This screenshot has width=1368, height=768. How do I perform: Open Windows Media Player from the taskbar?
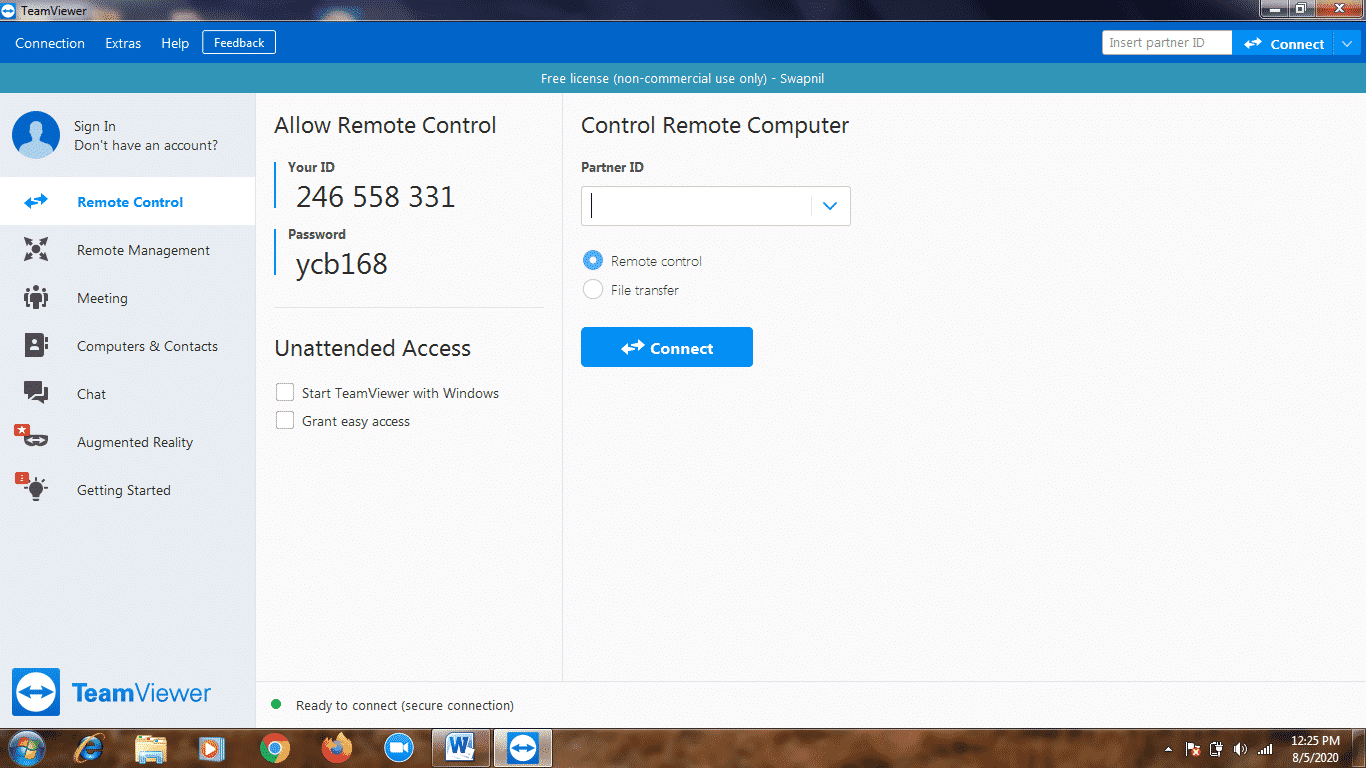click(x=211, y=748)
